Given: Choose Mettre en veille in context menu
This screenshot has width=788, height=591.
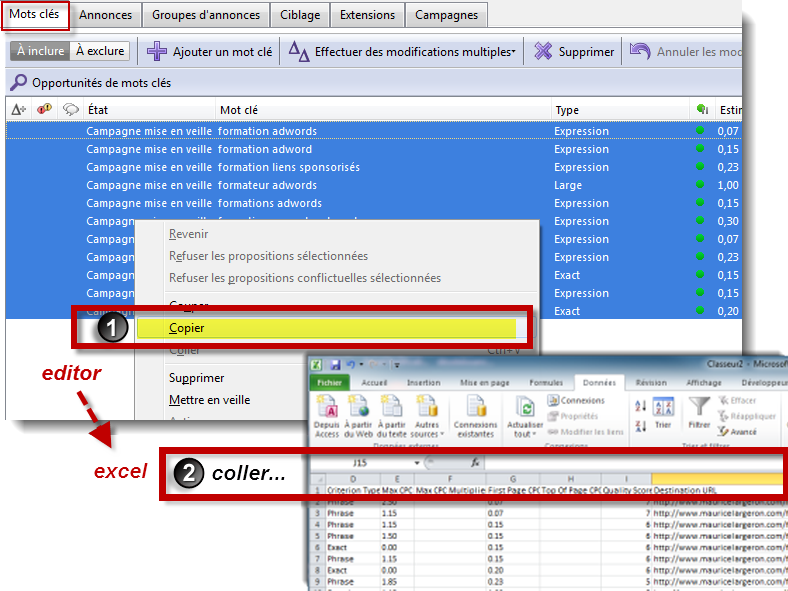Looking at the screenshot, I should [x=210, y=400].
